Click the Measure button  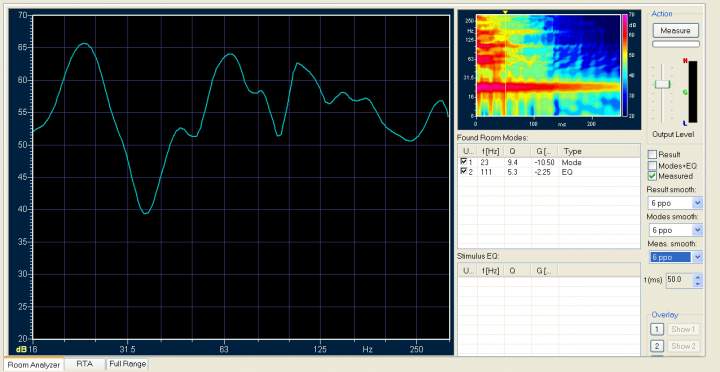pos(675,31)
